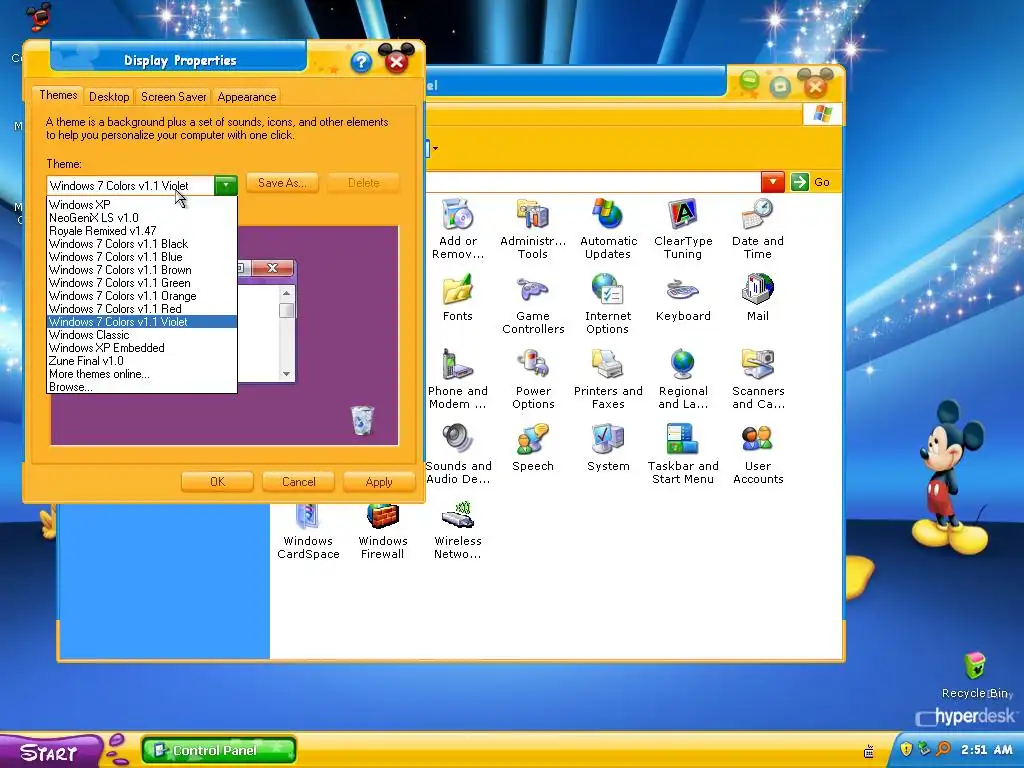Screen dimensions: 1024x768
Task: Click the Recycle Bin desktop icon
Action: coord(975,667)
